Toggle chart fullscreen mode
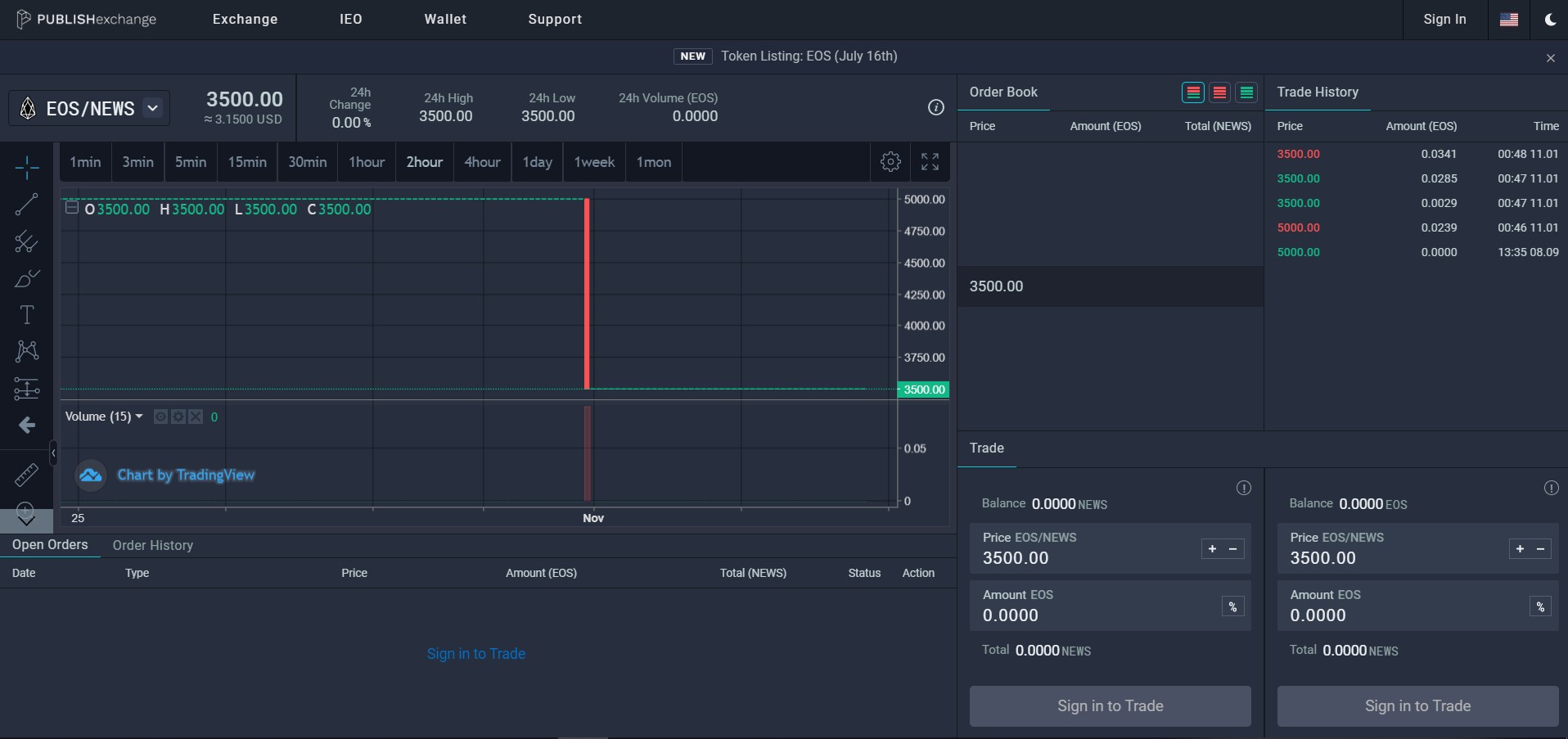This screenshot has height=739, width=1568. click(930, 162)
